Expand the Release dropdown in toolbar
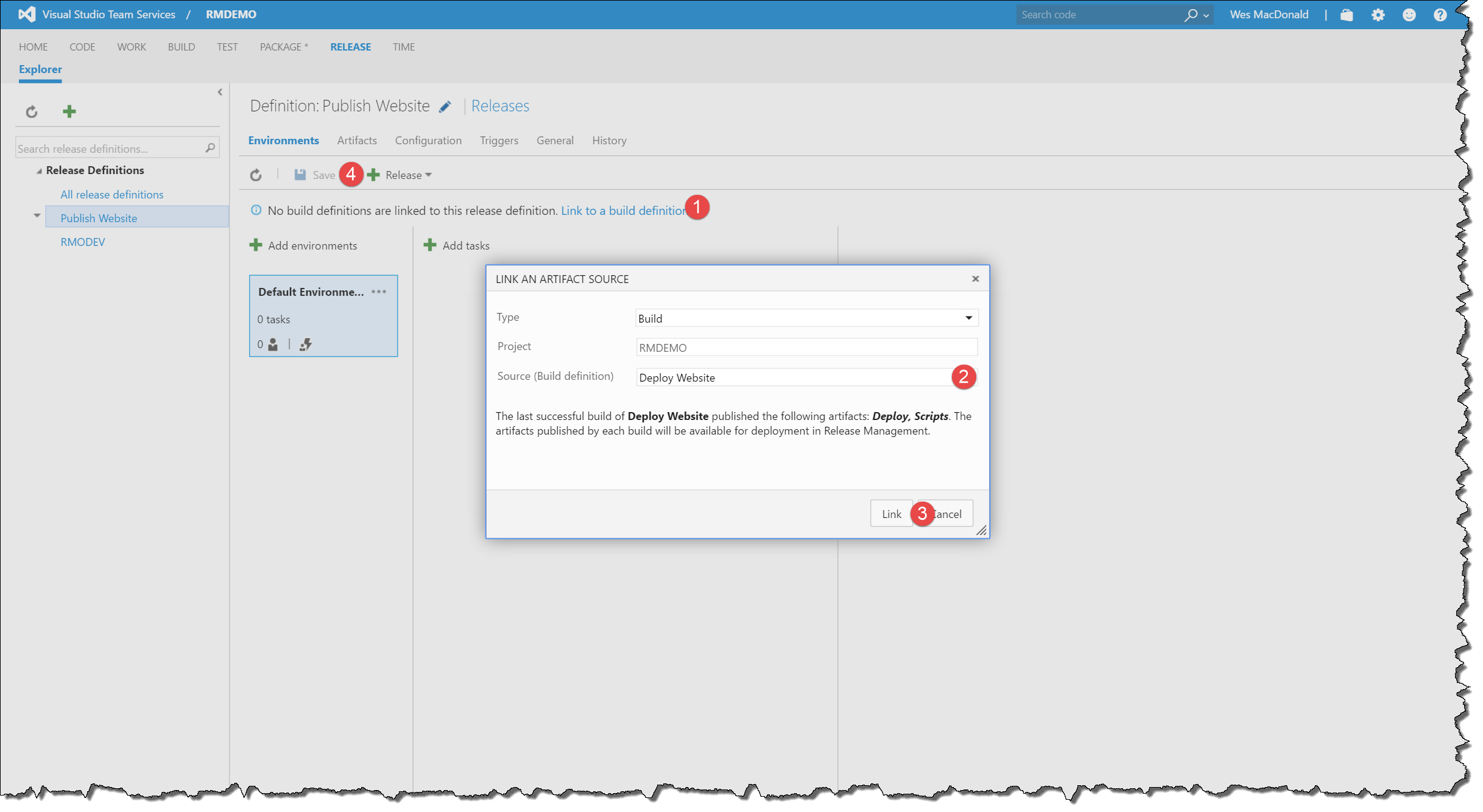Image resolution: width=1483 pixels, height=812 pixels. 408,175
